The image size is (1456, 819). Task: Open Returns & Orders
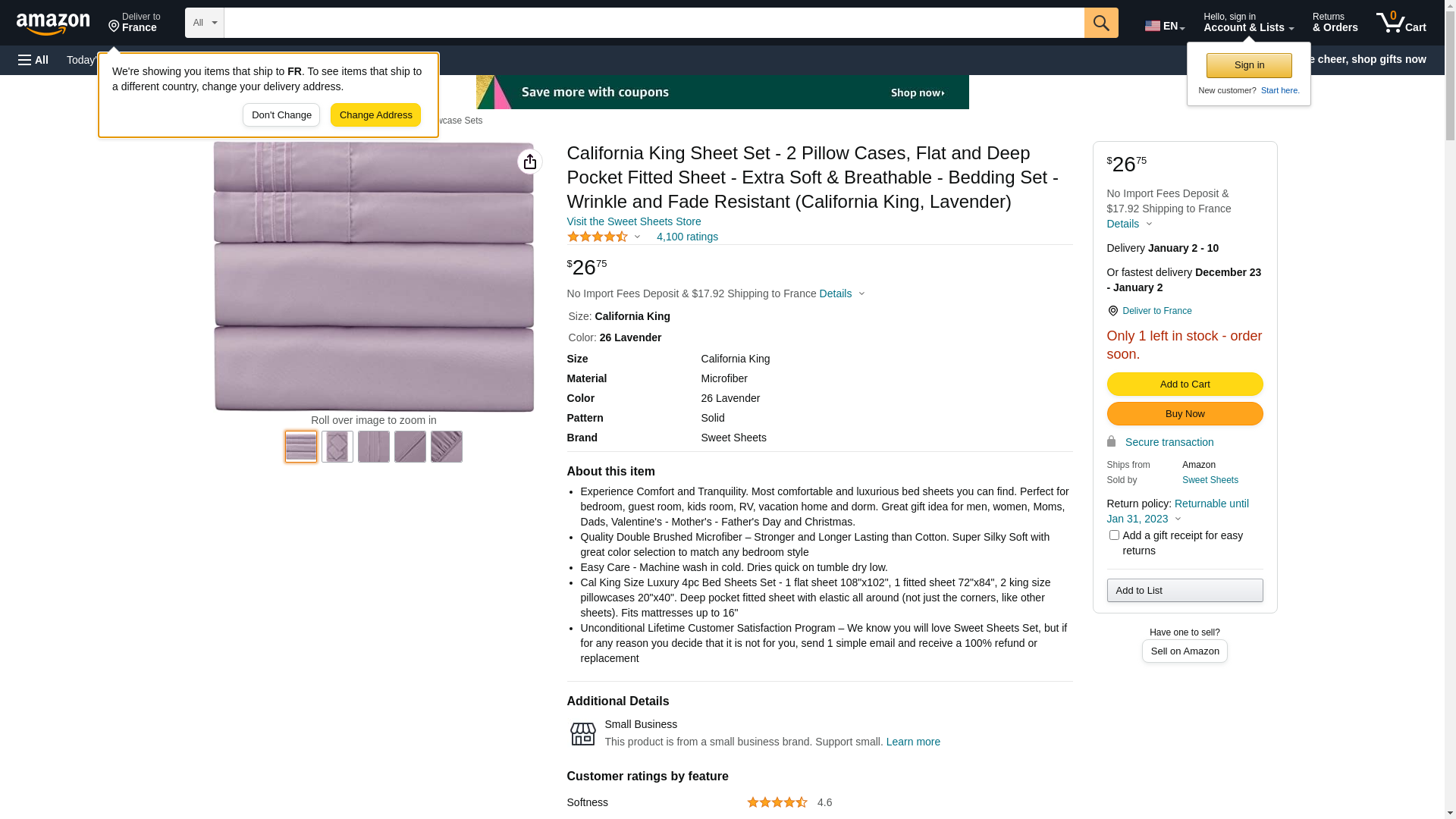1335,23
